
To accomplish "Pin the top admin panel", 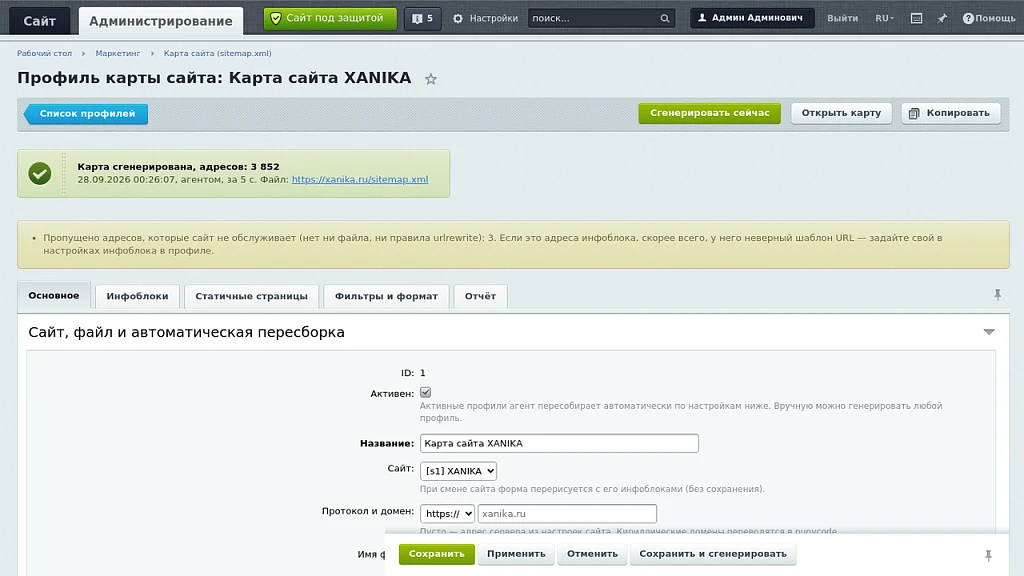I will pyautogui.click(x=942, y=18).
